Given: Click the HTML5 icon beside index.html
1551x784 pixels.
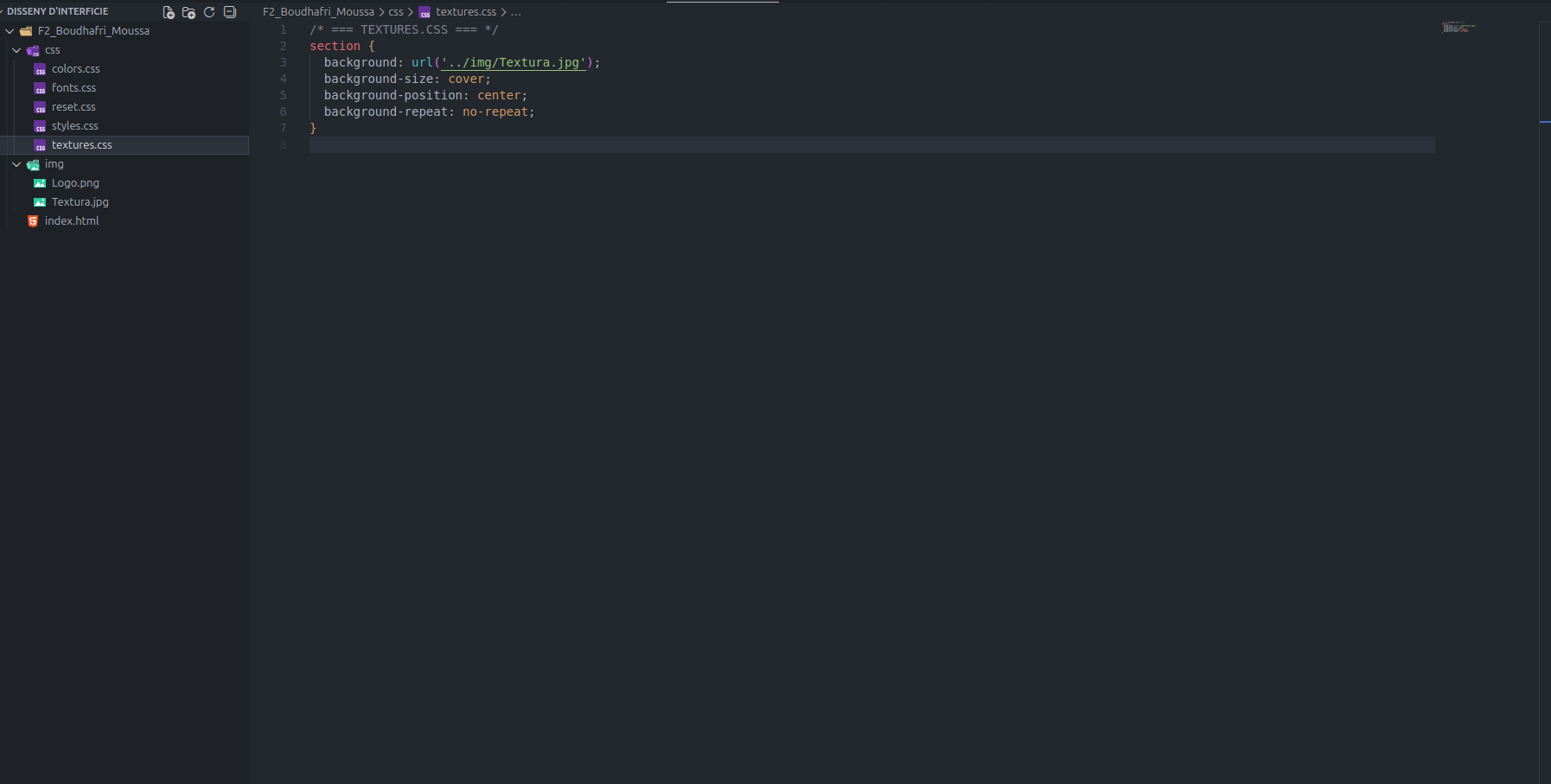Looking at the screenshot, I should (x=33, y=221).
